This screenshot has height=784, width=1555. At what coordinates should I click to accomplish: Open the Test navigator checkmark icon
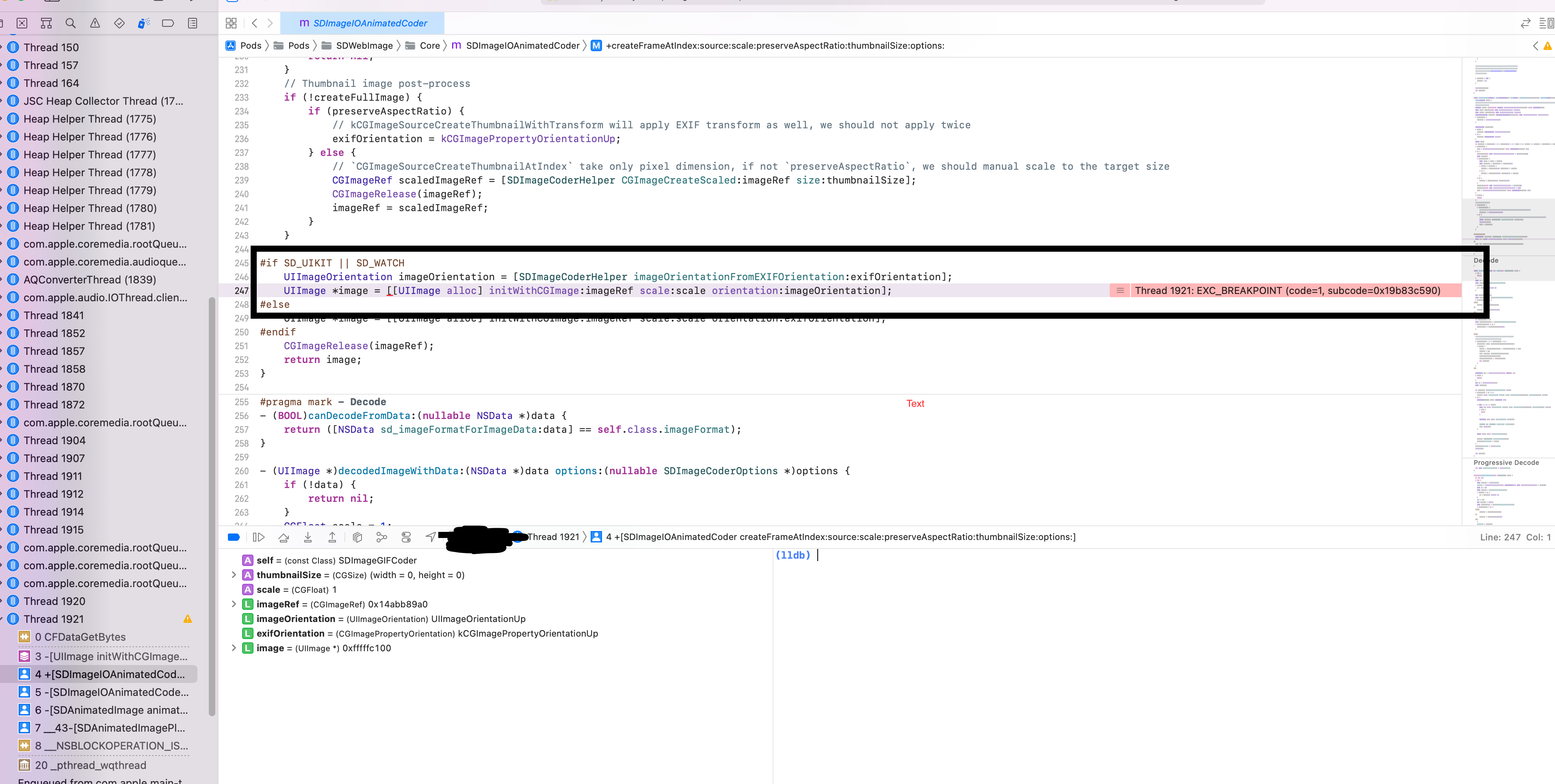(119, 24)
